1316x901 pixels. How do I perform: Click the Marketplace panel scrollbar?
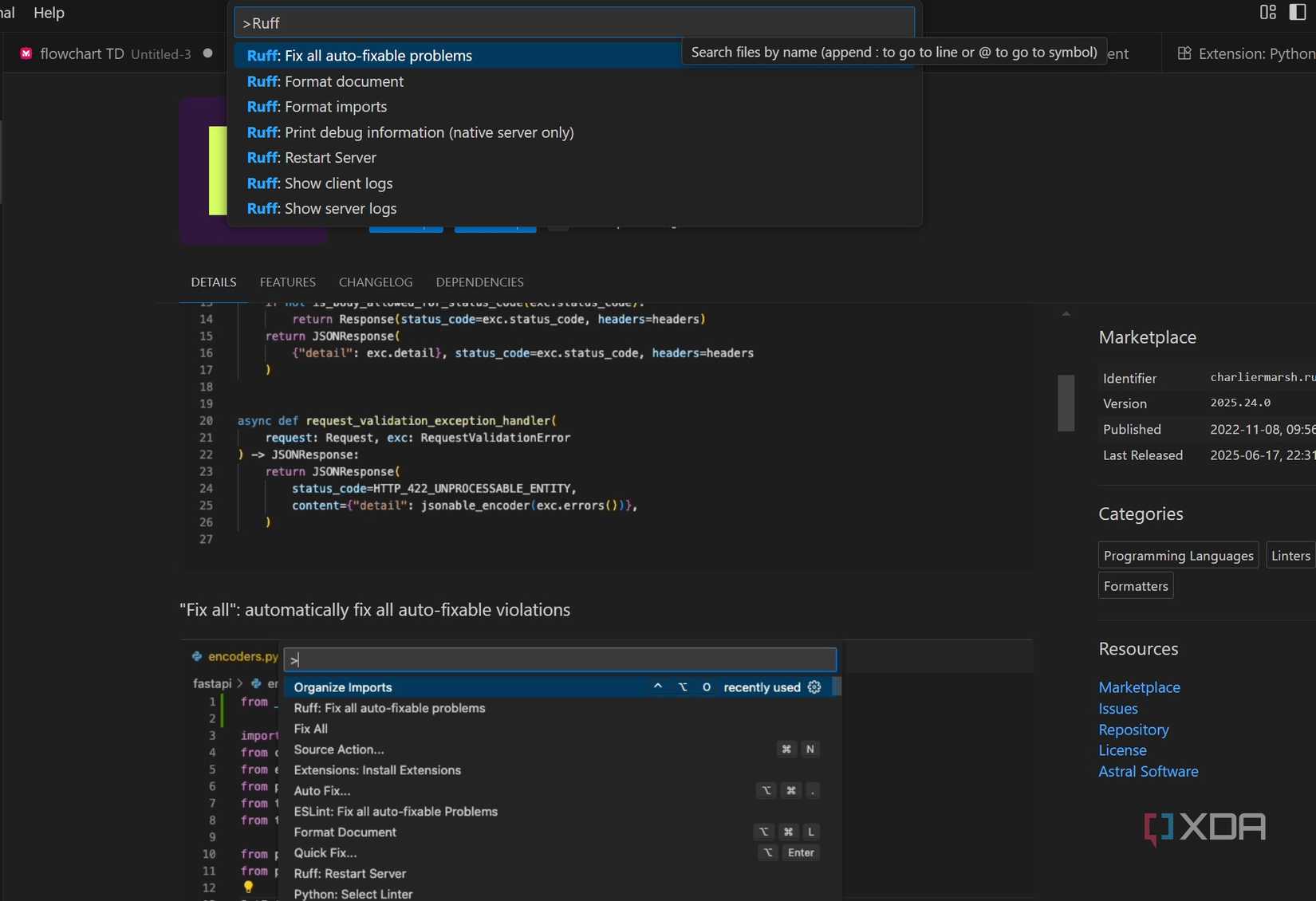[x=1066, y=403]
